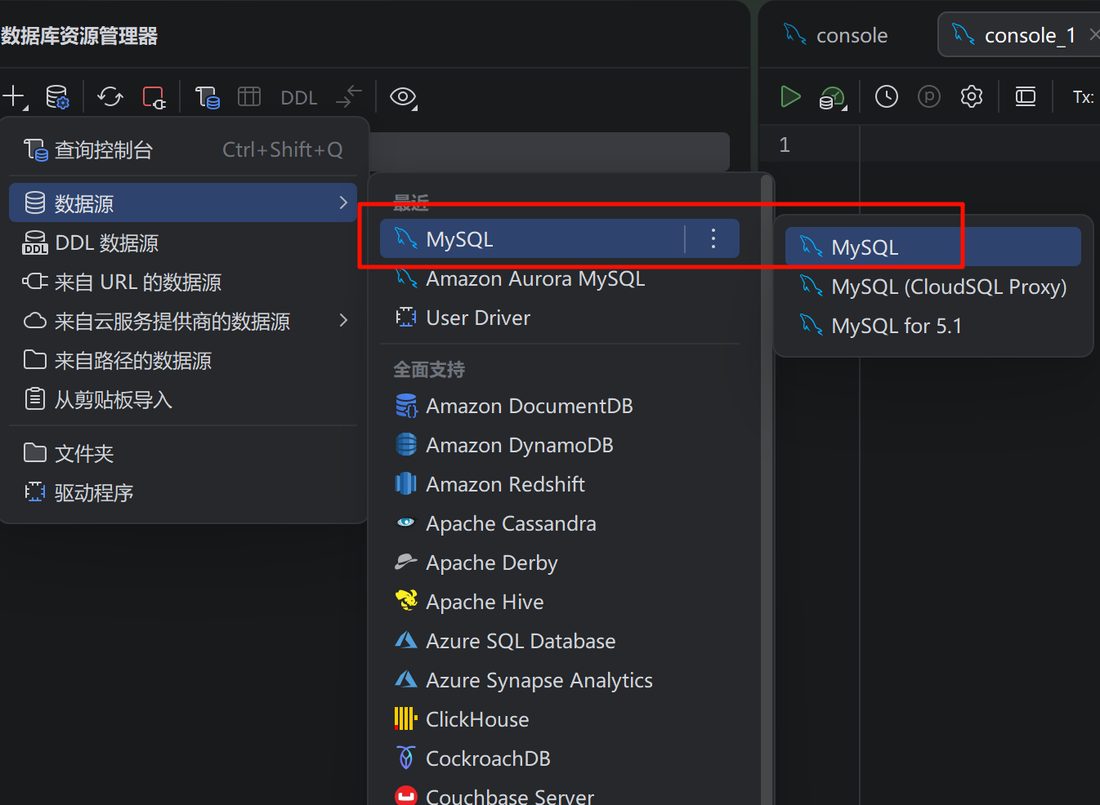This screenshot has height=805, width=1100.
Task: Click the red disconnect data source icon
Action: tap(154, 97)
